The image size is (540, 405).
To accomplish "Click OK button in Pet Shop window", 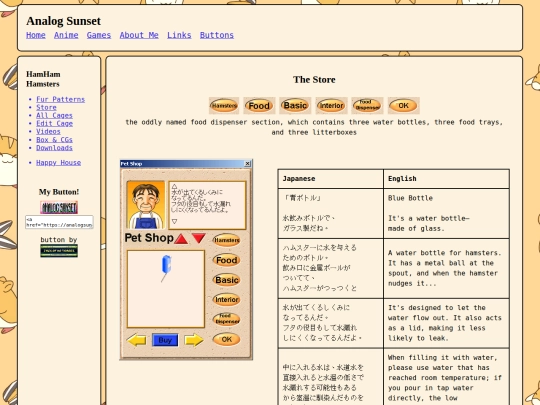I will (x=227, y=339).
